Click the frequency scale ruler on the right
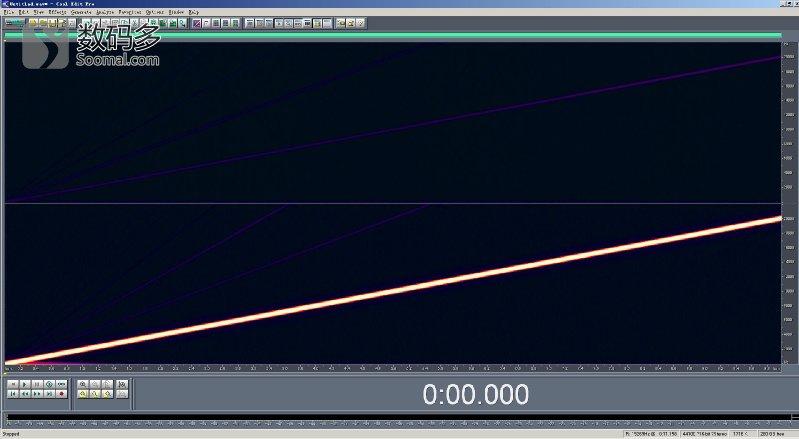Screen dimensions: 799x439 [789, 203]
